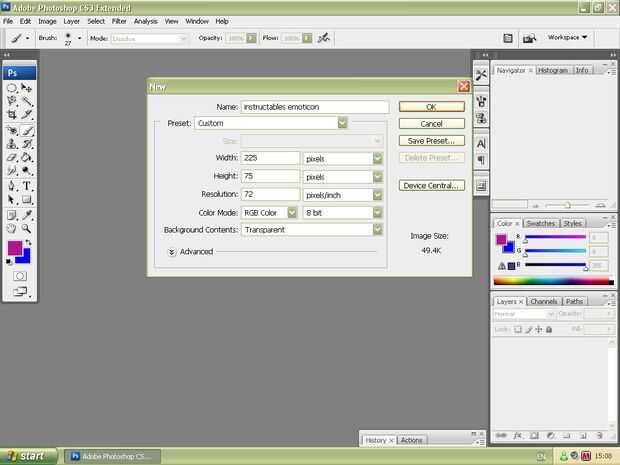This screenshot has height=465, width=620.
Task: Open the Layer menu
Action: tap(72, 21)
